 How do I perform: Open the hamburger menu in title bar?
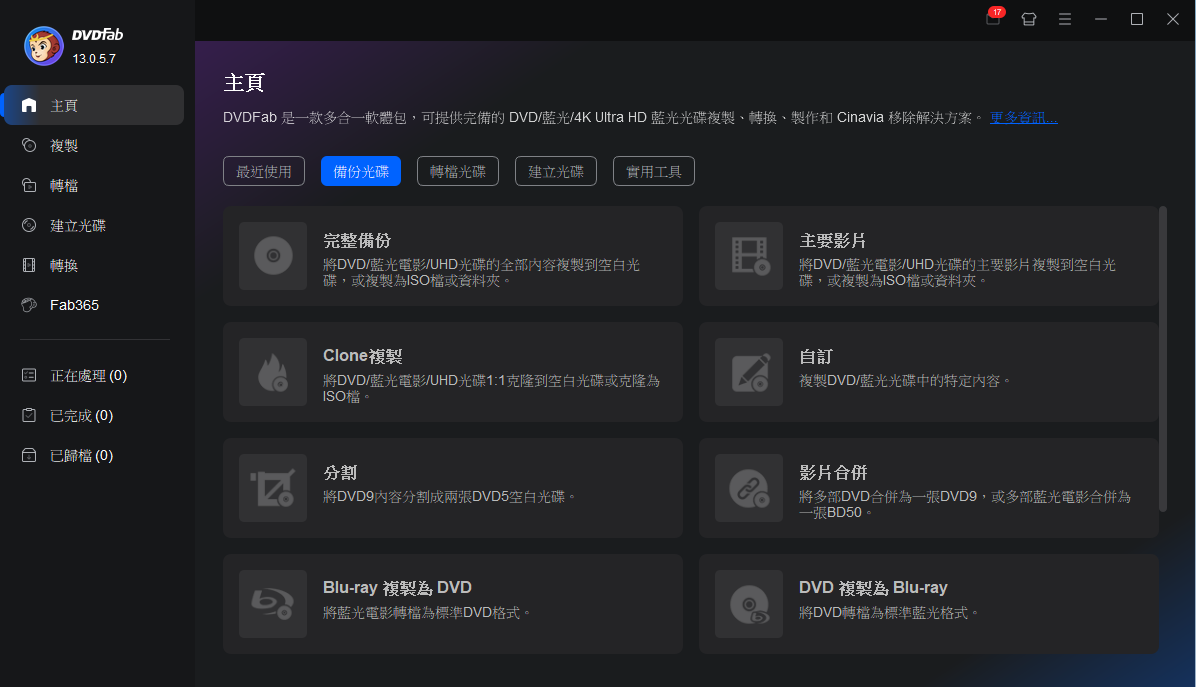(x=1065, y=19)
